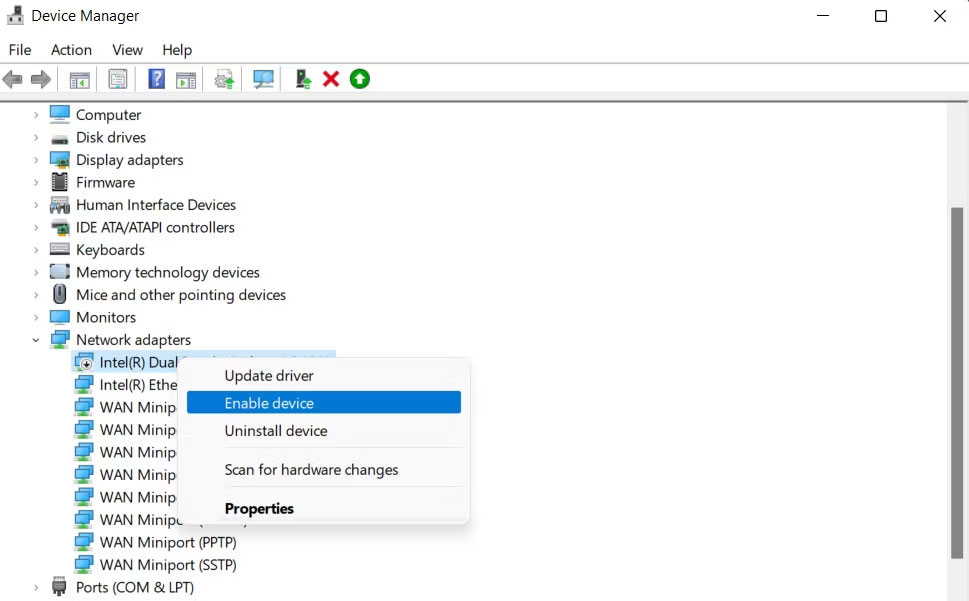Select the Computer category icon

pos(60,114)
